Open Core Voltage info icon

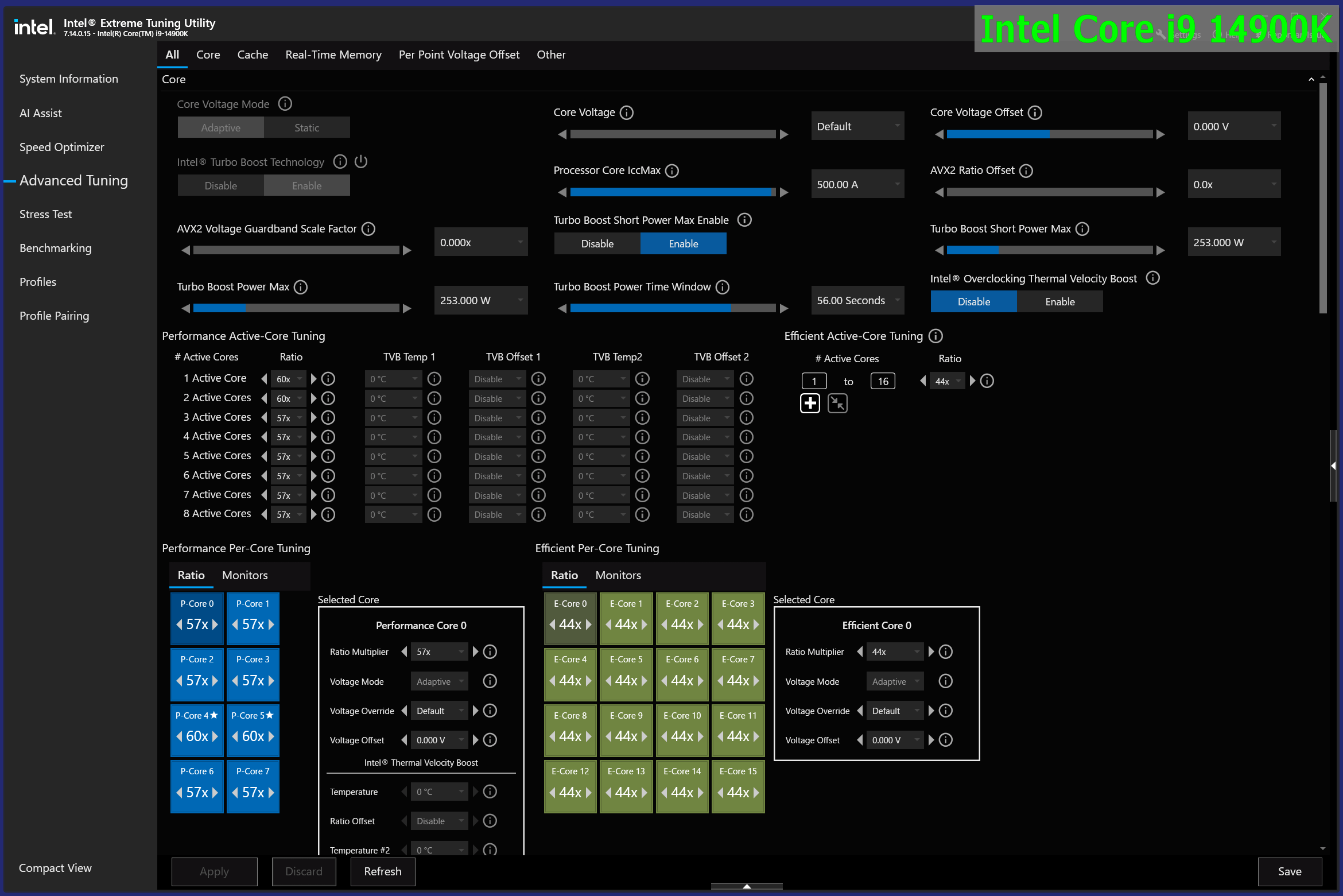tap(627, 113)
